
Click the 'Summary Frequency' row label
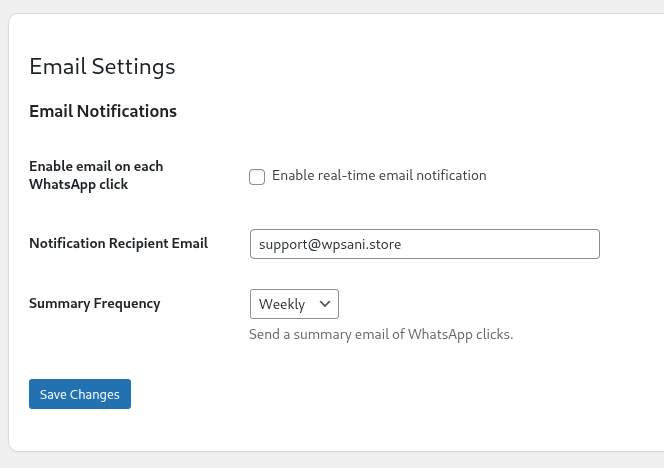tap(94, 303)
